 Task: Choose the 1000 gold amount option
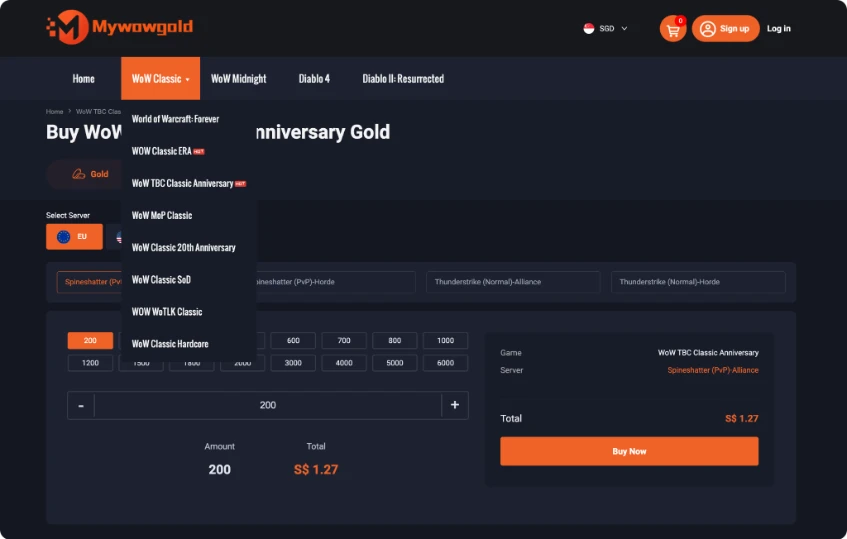click(445, 340)
